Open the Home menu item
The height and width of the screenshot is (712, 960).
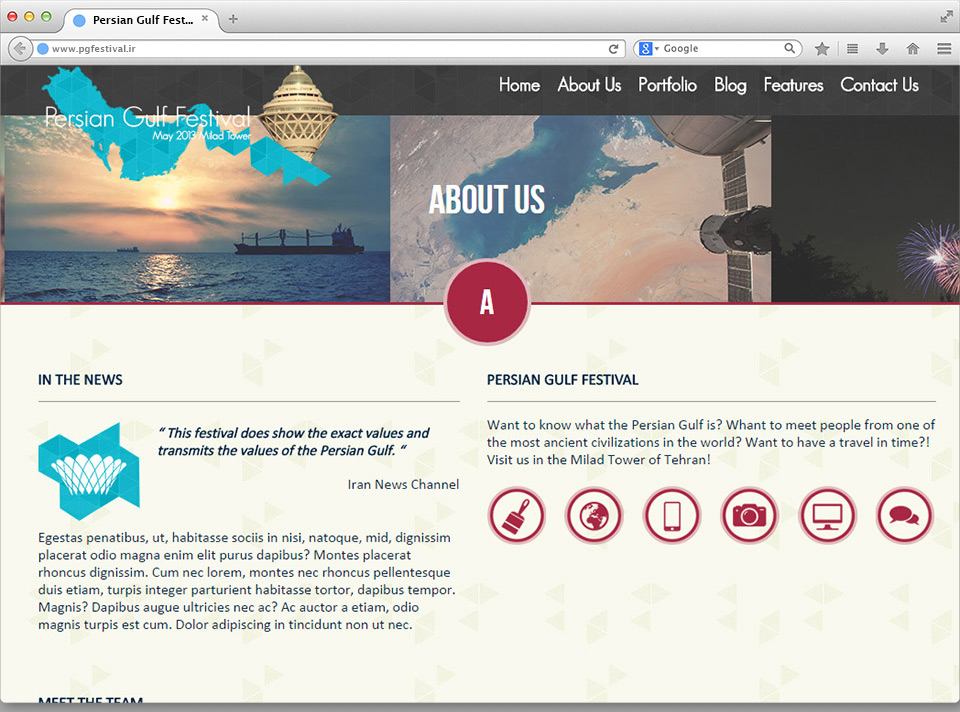(x=519, y=84)
